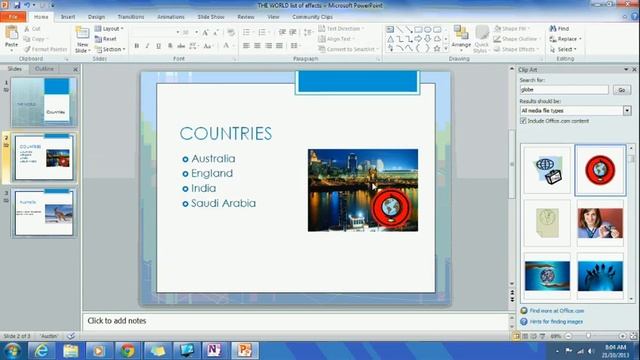Open the Arrange dropdown
This screenshot has height=360, width=640.
coord(461,39)
